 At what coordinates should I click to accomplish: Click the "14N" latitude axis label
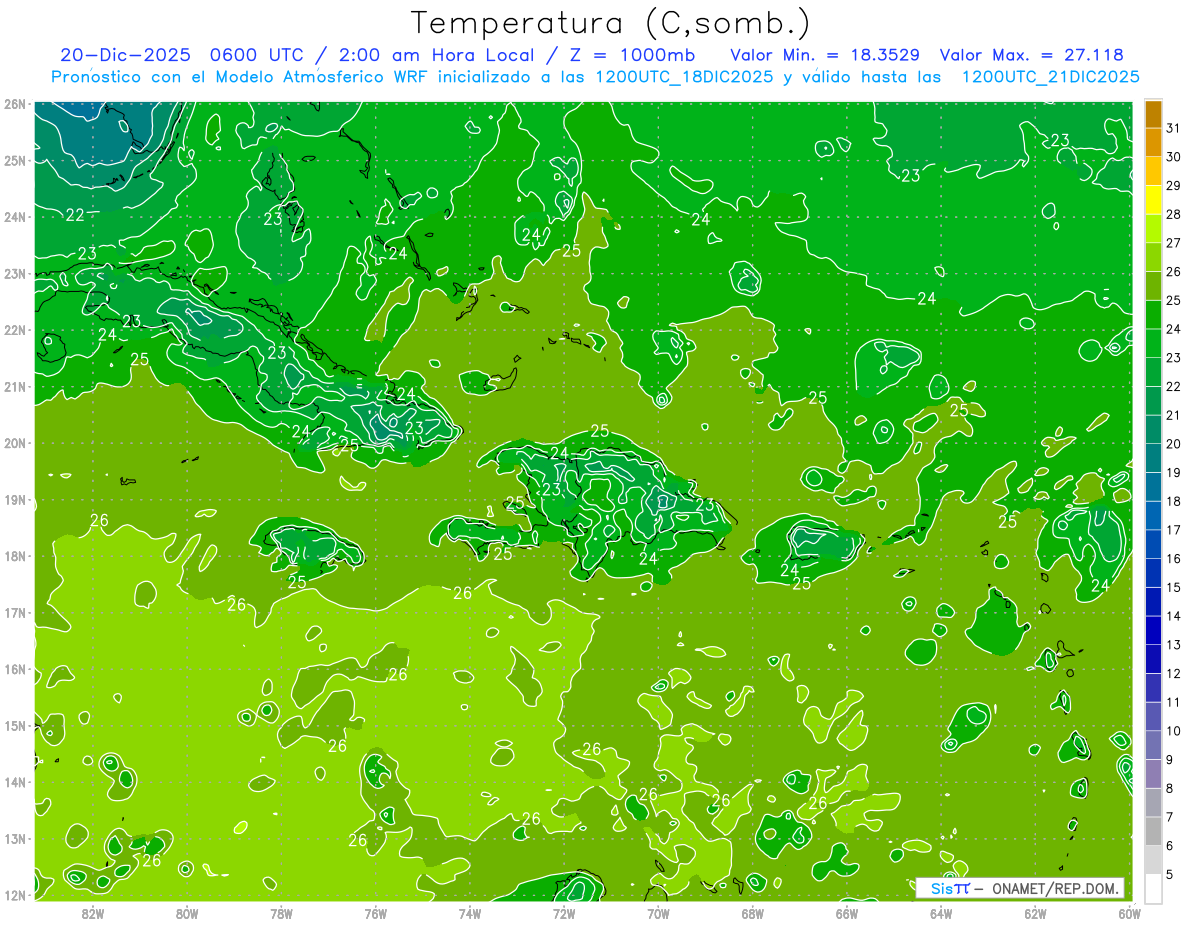pyautogui.click(x=14, y=782)
